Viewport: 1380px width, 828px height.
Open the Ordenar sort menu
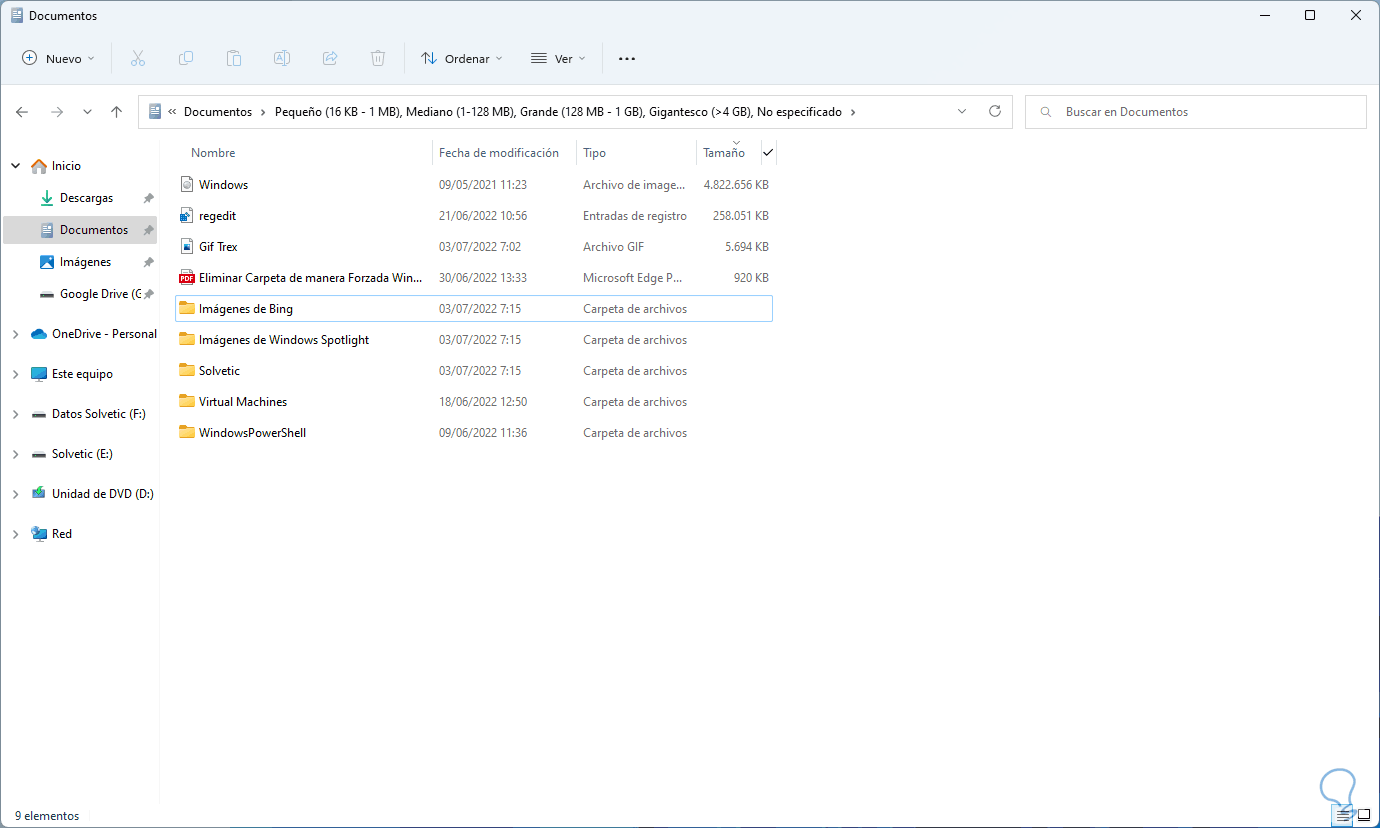(x=461, y=58)
